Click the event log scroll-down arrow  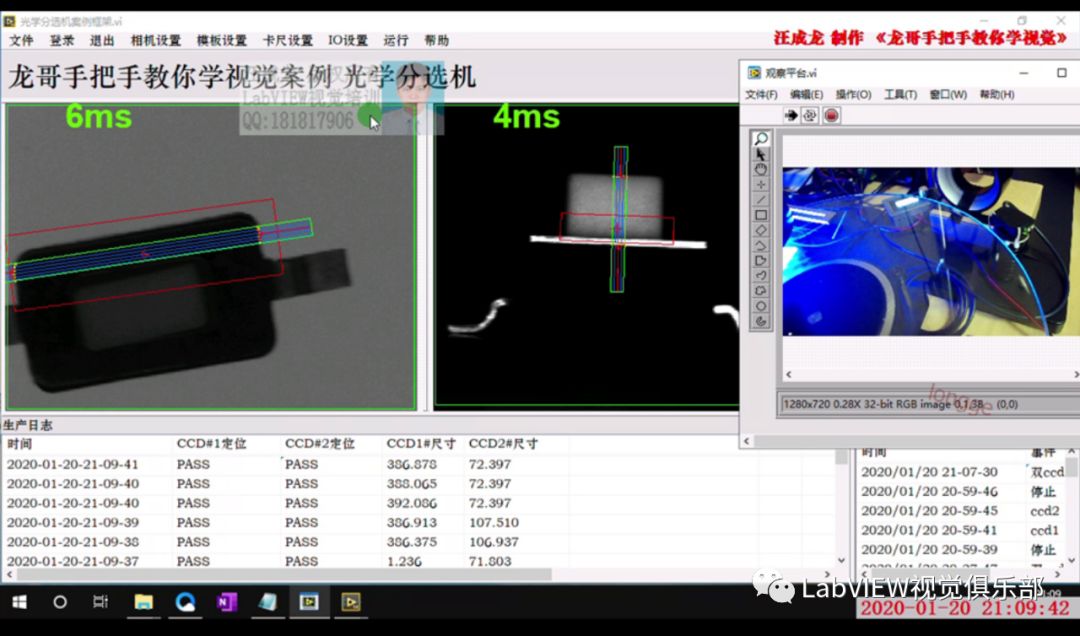tap(1072, 560)
